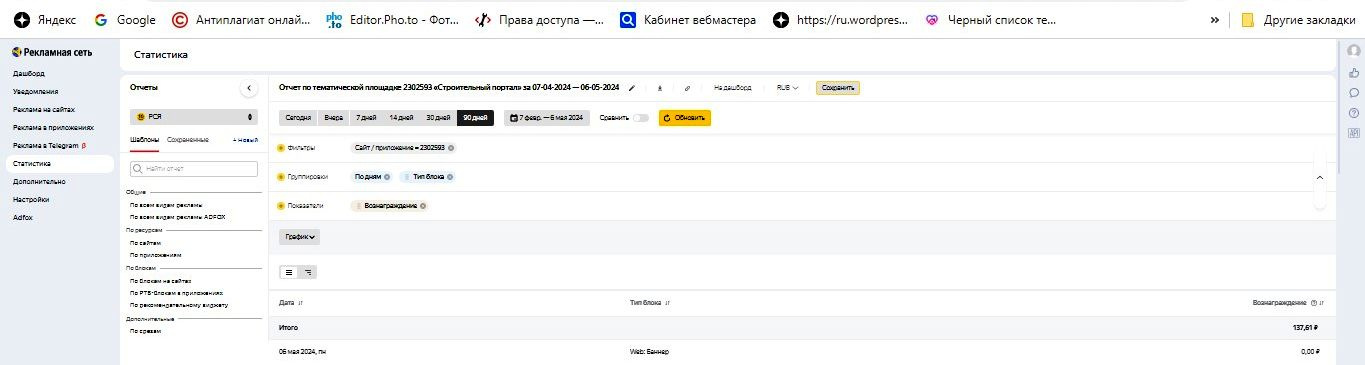Click the Группировки section marker icon
Viewport: 1365px width, 365px height.
[x=281, y=177]
